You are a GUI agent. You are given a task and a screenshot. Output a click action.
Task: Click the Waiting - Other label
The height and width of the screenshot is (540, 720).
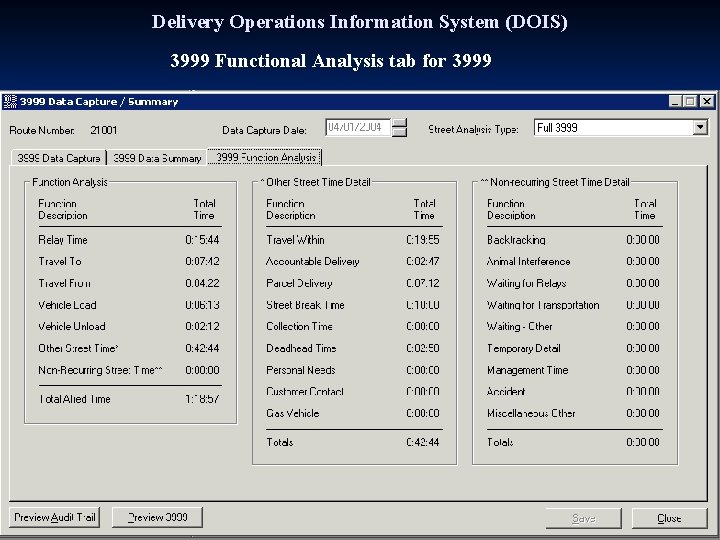(x=520, y=326)
